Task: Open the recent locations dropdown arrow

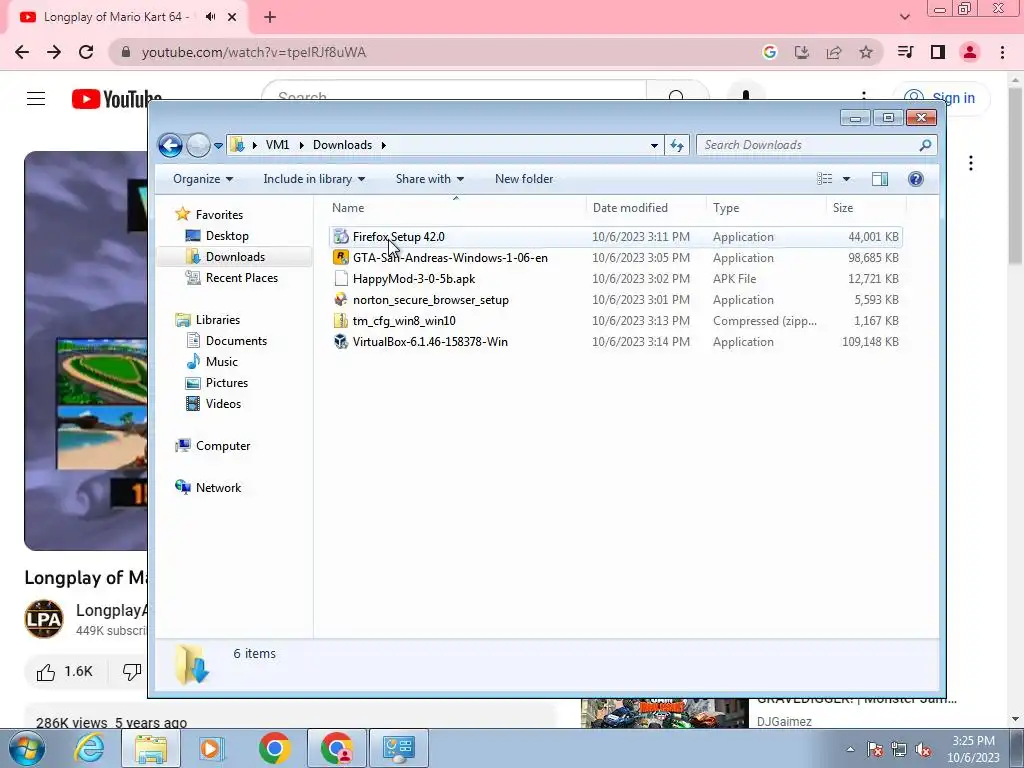Action: [x=218, y=146]
